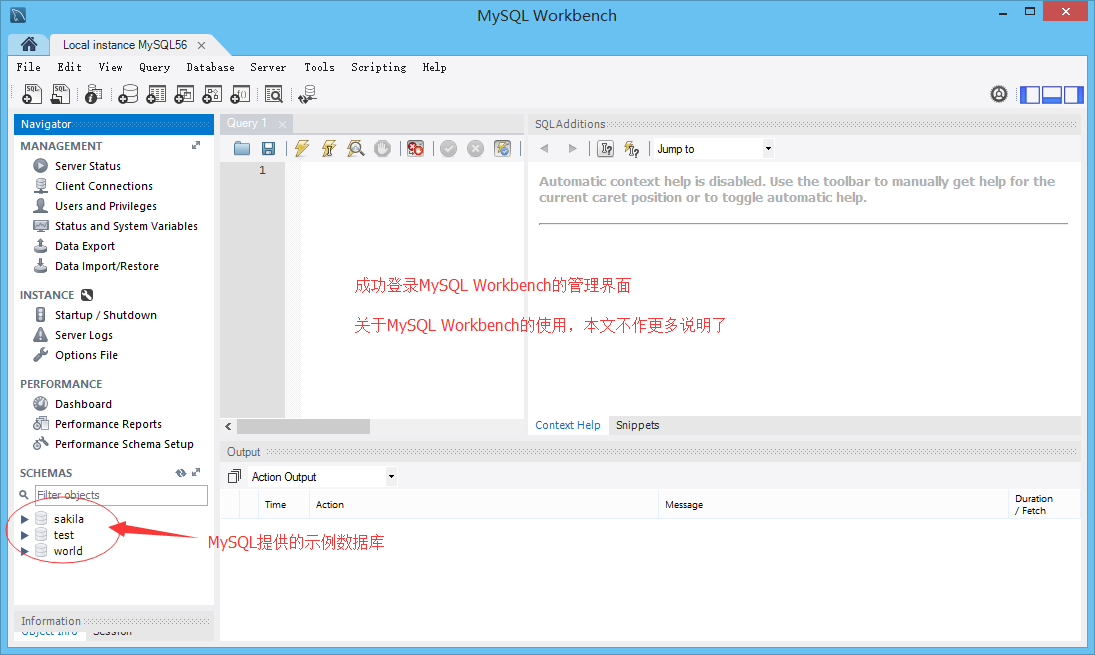Switch to the Context Help tab
1095x655 pixels.
tap(568, 425)
